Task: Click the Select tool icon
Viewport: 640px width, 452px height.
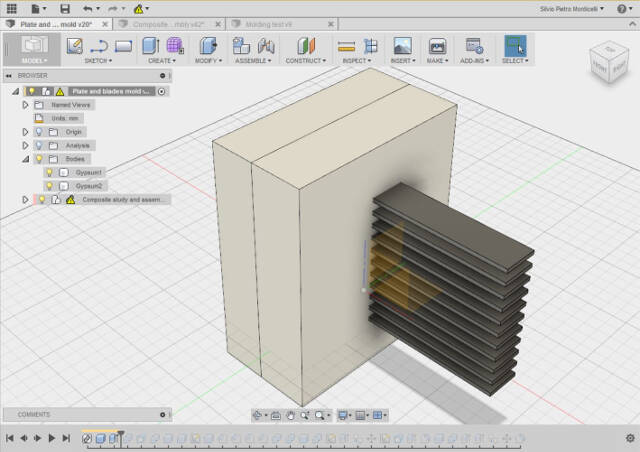Action: (x=515, y=45)
